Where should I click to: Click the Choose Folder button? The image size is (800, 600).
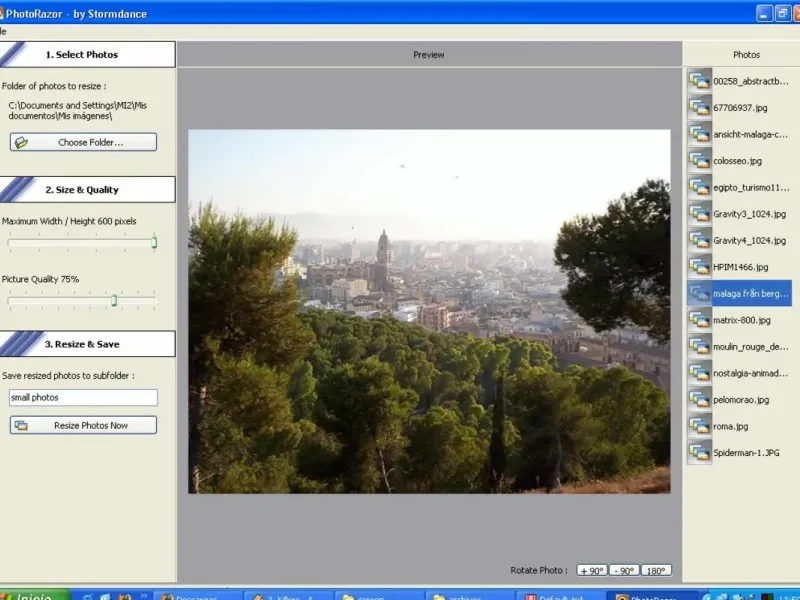pos(83,142)
